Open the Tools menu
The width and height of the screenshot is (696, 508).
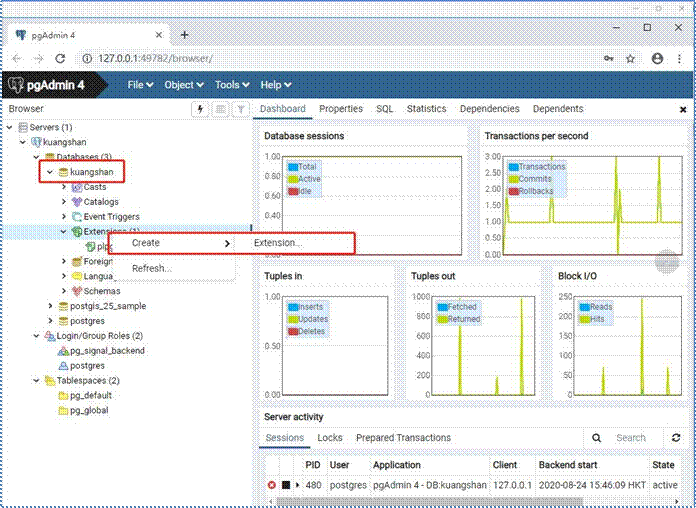point(232,85)
